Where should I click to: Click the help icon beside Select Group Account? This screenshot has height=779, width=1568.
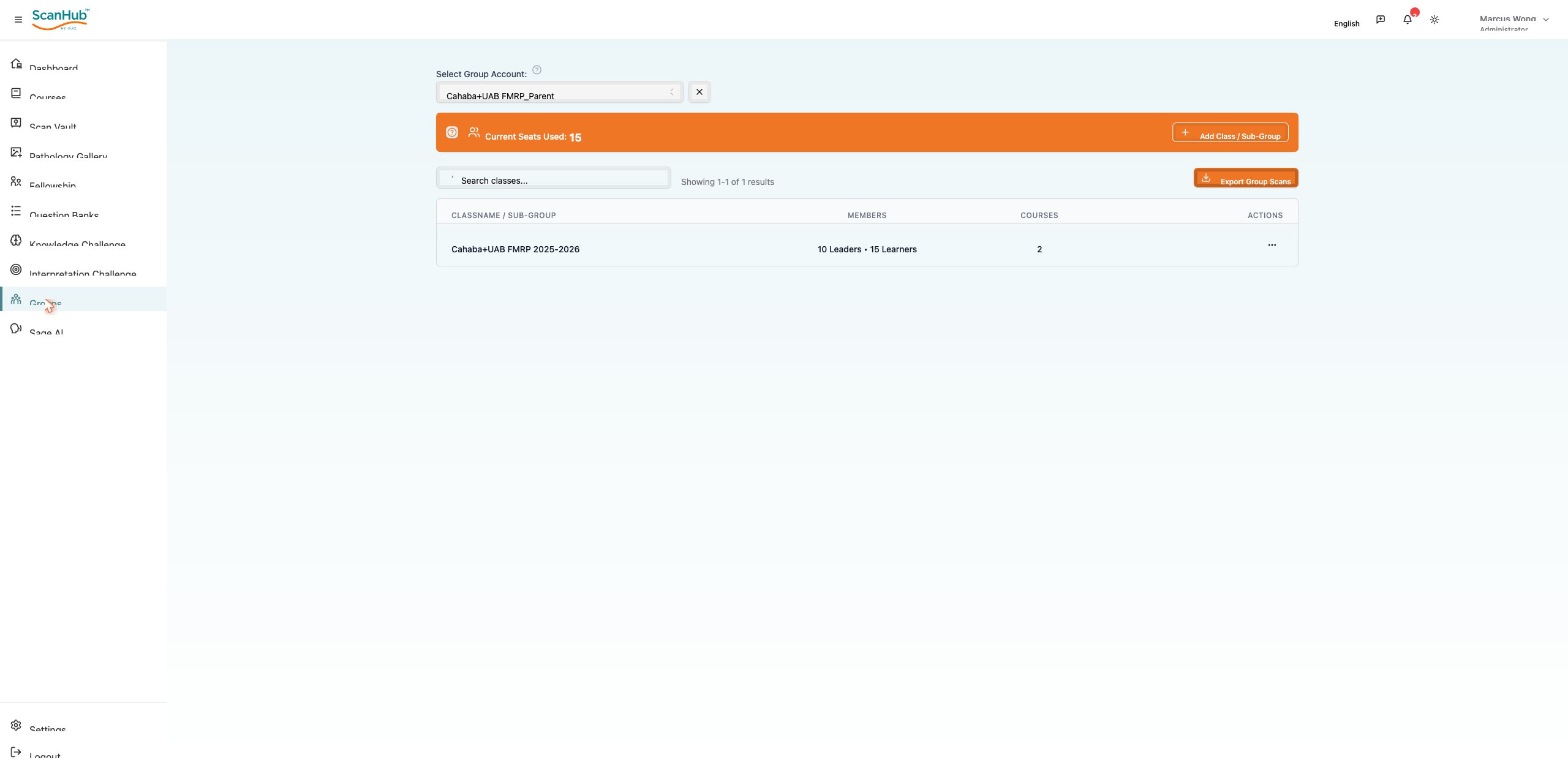(537, 70)
